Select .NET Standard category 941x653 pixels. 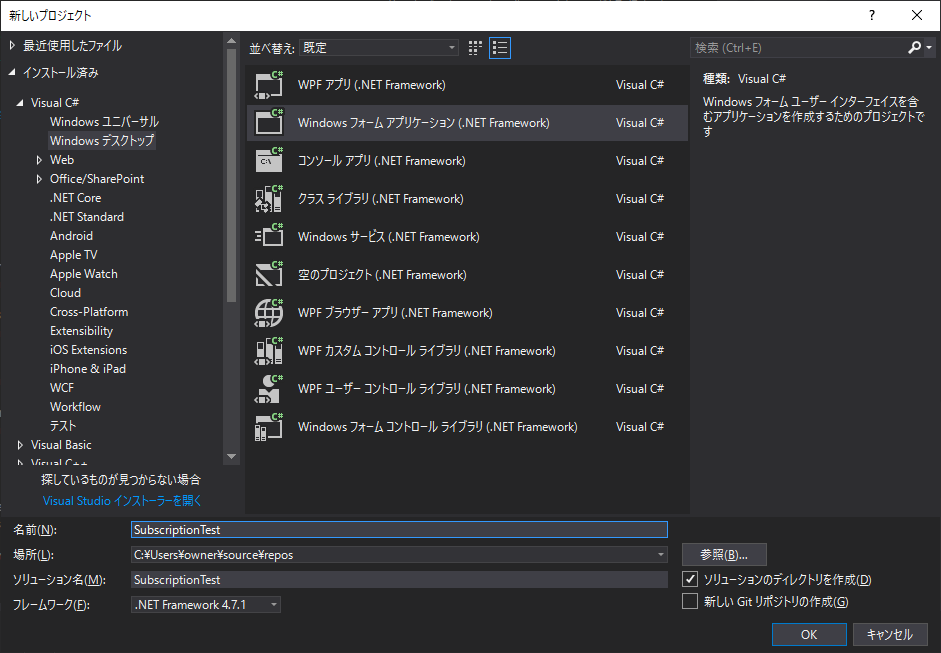pyautogui.click(x=87, y=217)
